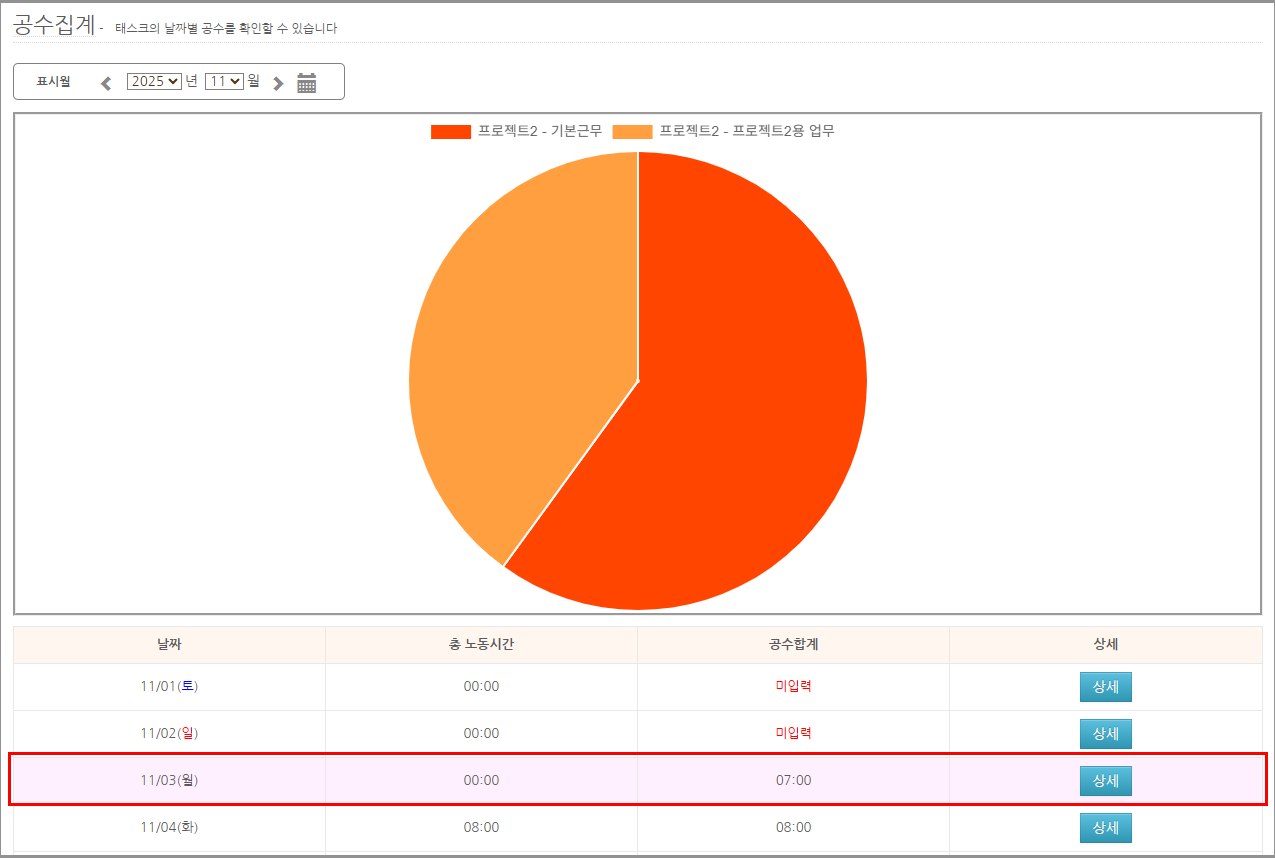The width and height of the screenshot is (1275, 858).
Task: Go to the previous month arrow
Action: pos(106,83)
